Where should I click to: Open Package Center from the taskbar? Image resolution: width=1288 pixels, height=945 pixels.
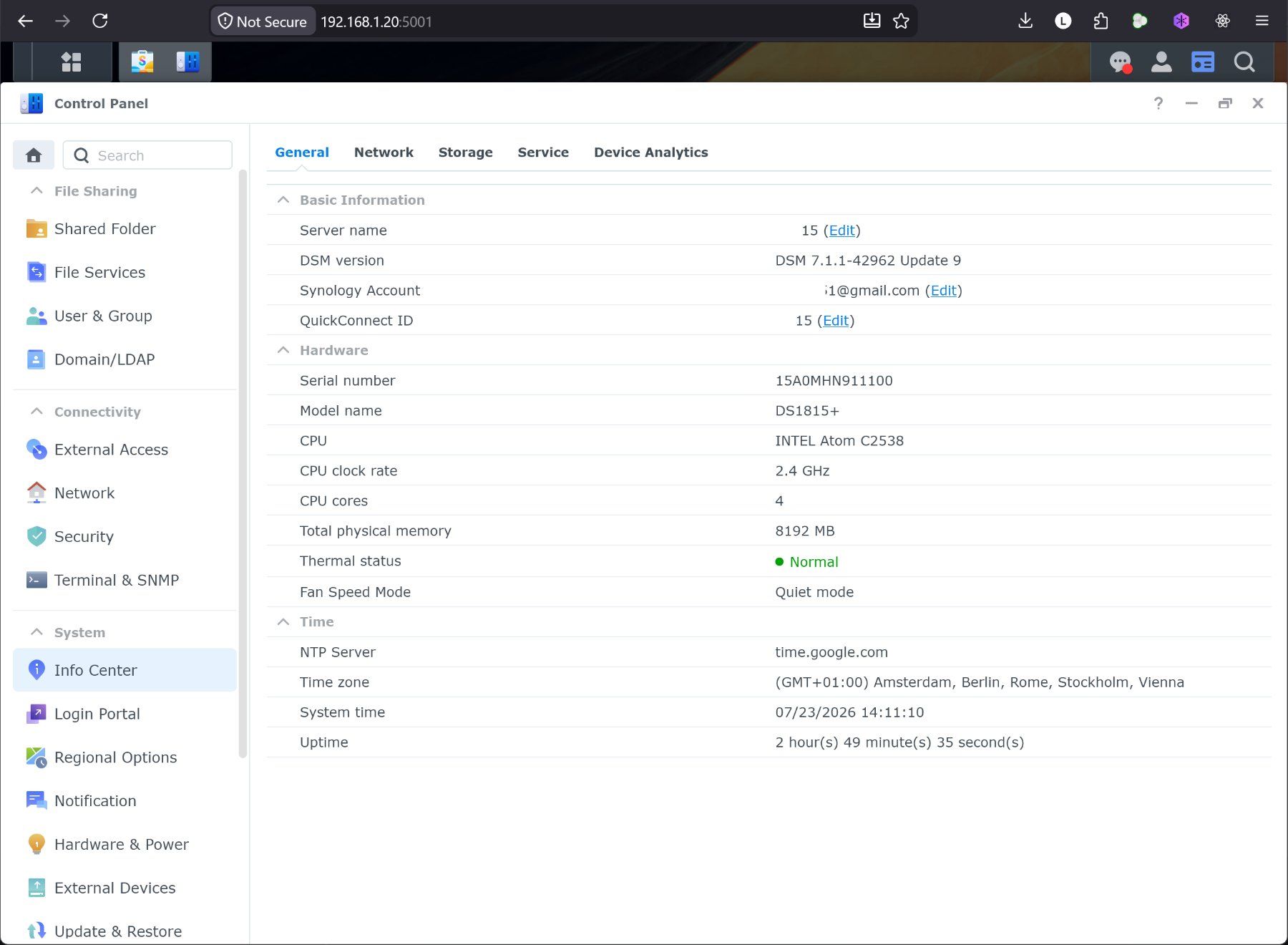coord(142,62)
